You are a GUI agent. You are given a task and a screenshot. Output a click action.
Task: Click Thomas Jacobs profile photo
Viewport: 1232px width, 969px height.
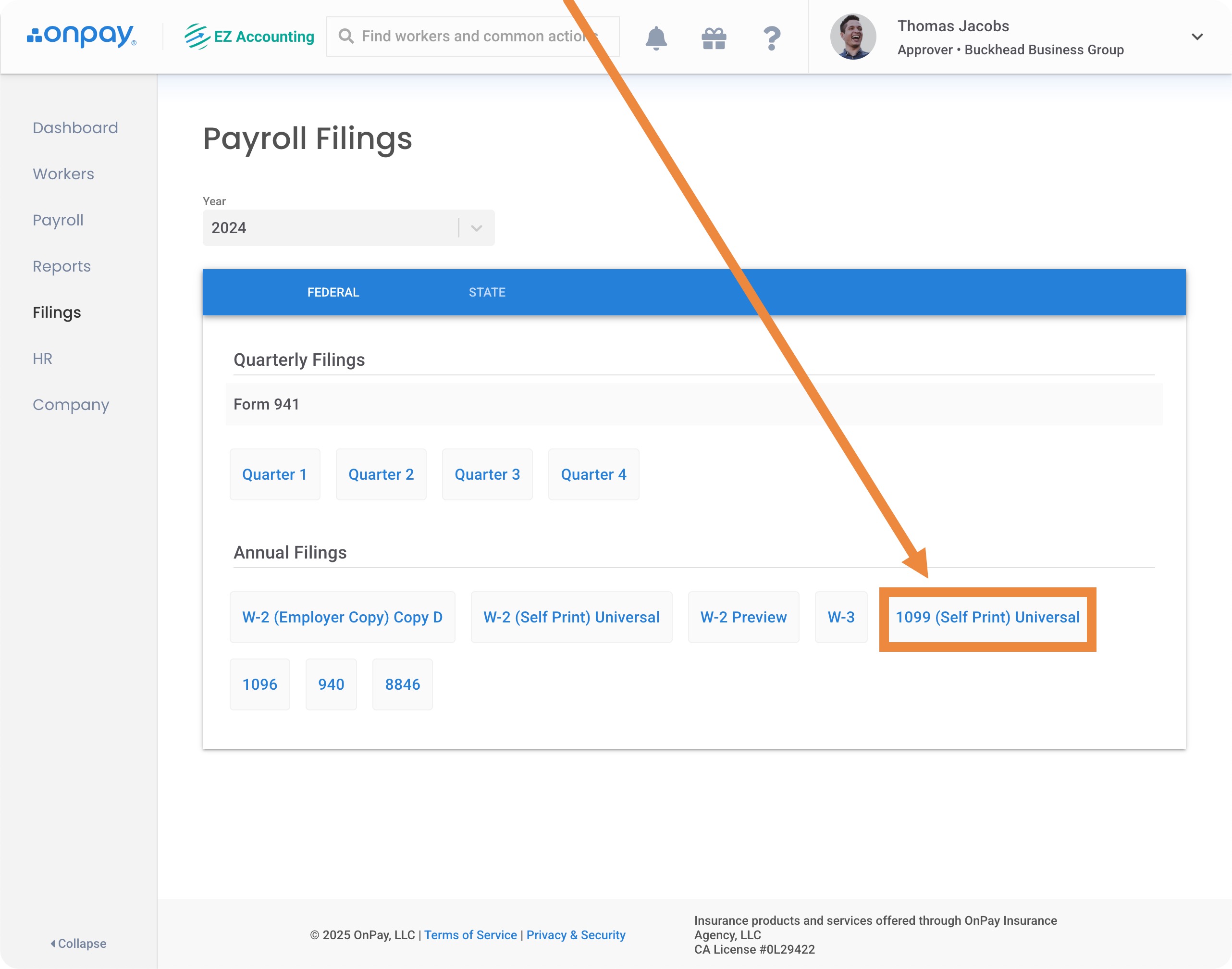pyautogui.click(x=852, y=37)
